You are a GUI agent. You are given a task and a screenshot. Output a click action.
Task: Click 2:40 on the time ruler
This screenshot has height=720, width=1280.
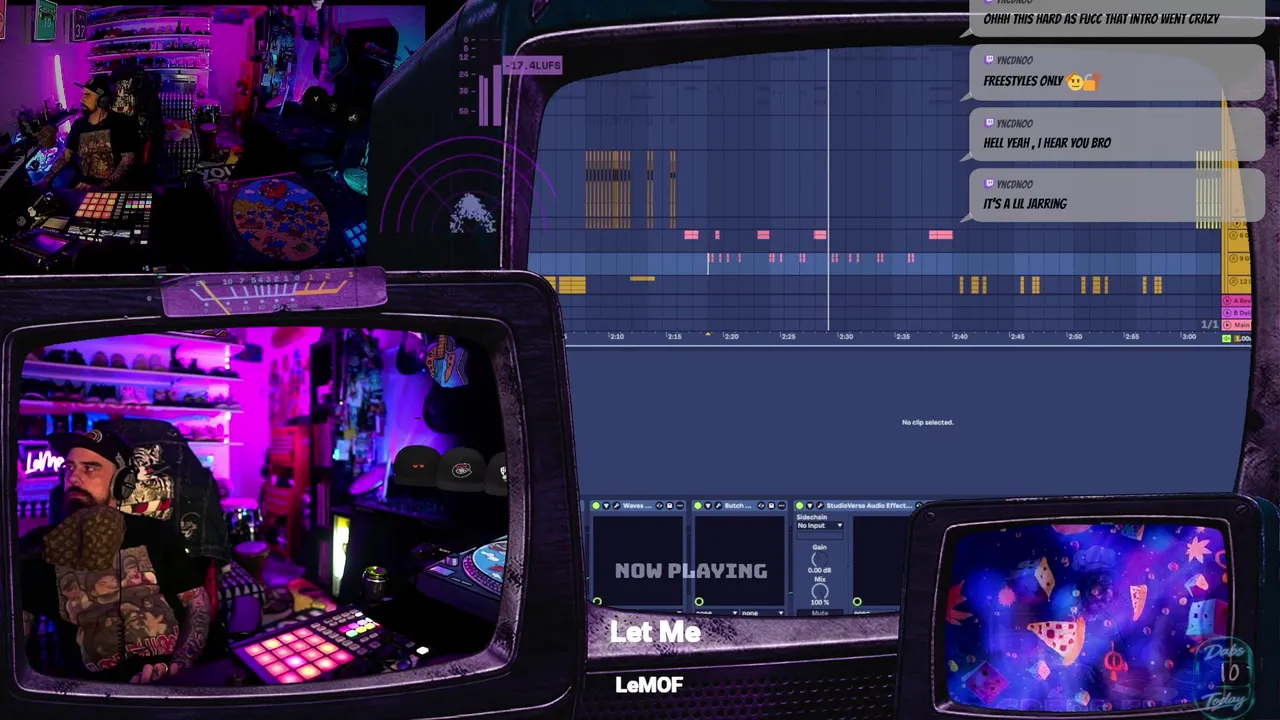point(961,337)
